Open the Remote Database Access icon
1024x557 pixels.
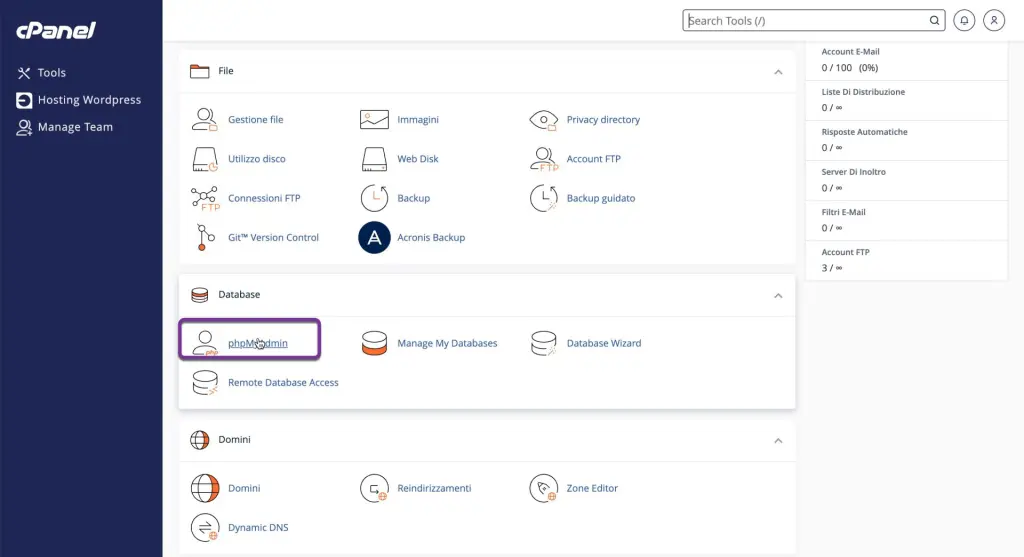click(x=205, y=383)
